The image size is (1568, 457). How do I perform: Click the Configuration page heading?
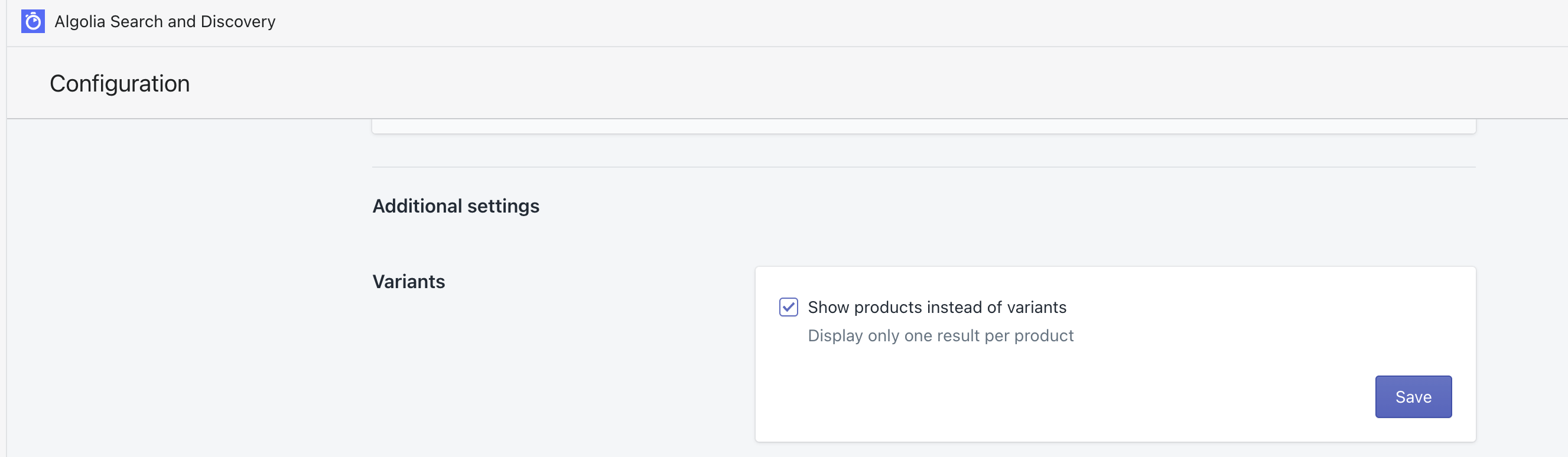coord(120,83)
